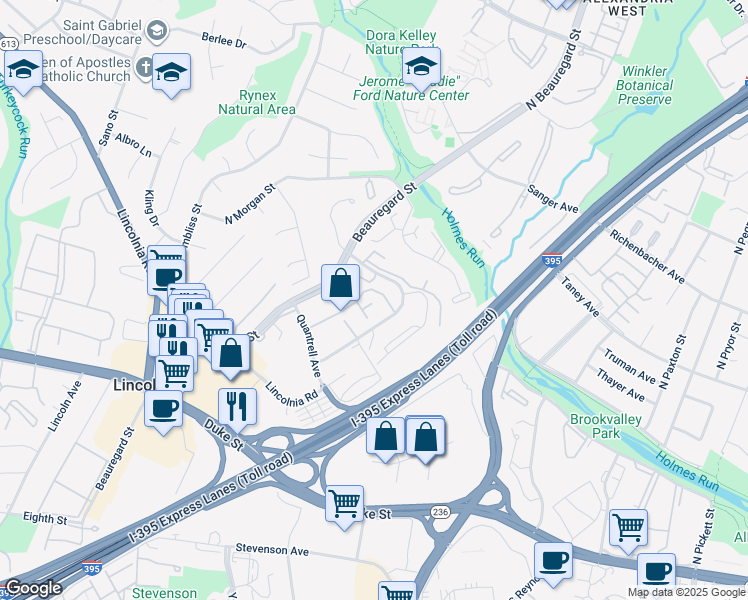Select the Brookvalley Park label
This screenshot has width=748, height=600.
(605, 426)
